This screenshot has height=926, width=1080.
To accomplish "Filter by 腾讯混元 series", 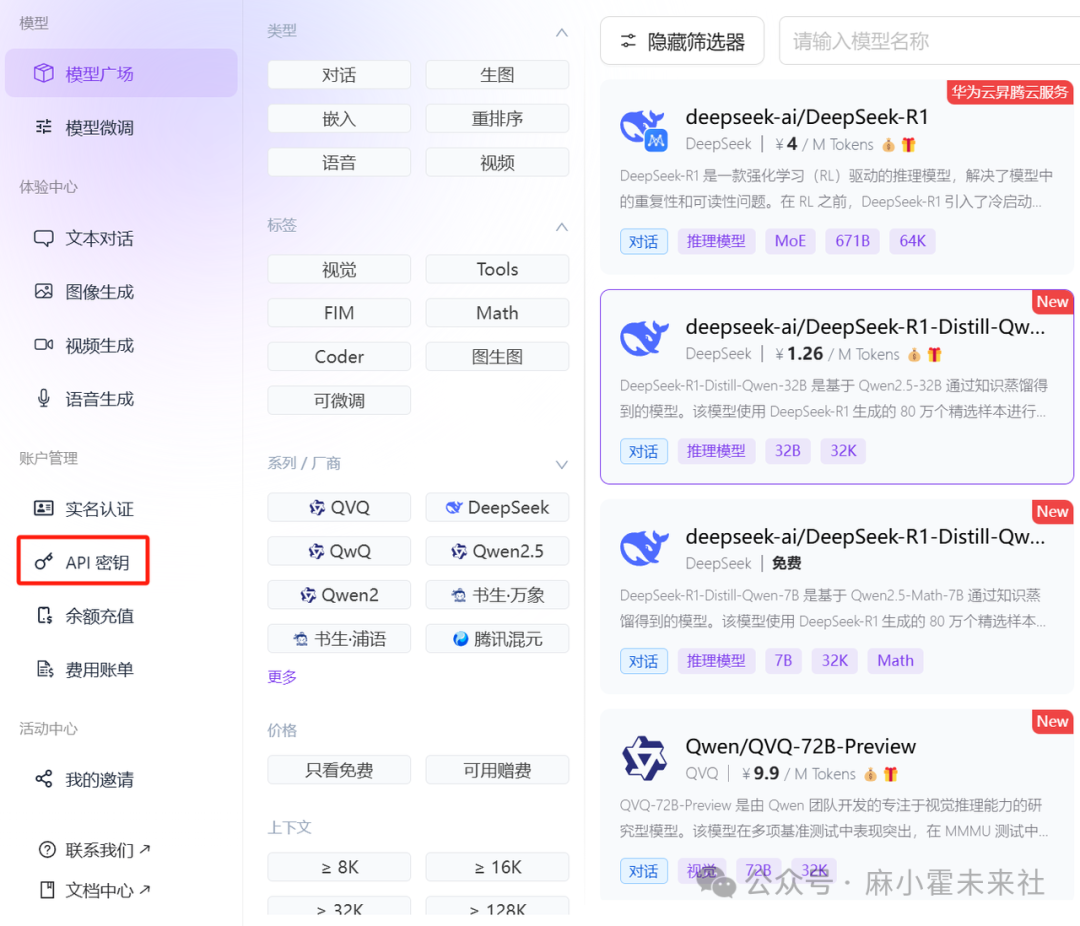I will [497, 639].
